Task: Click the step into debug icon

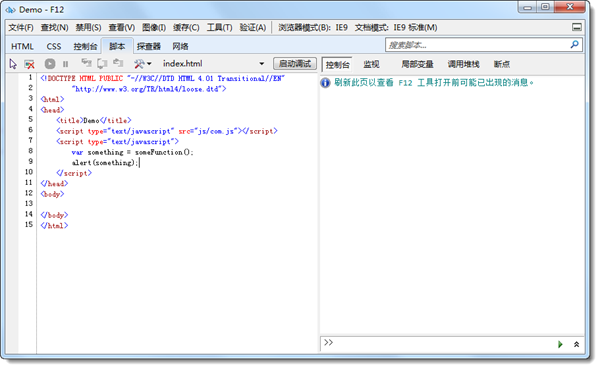Action: coord(86,63)
